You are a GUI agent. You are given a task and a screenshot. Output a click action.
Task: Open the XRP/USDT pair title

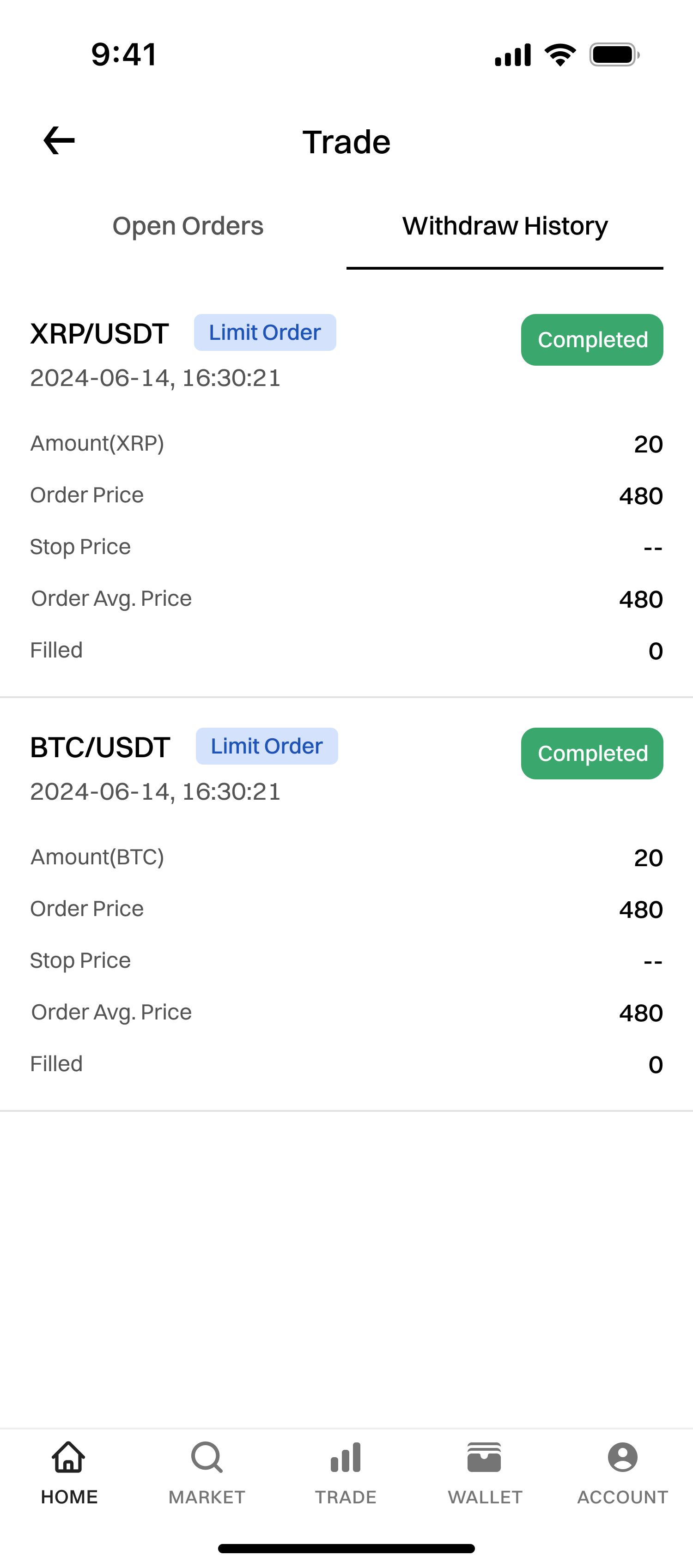pyautogui.click(x=99, y=333)
